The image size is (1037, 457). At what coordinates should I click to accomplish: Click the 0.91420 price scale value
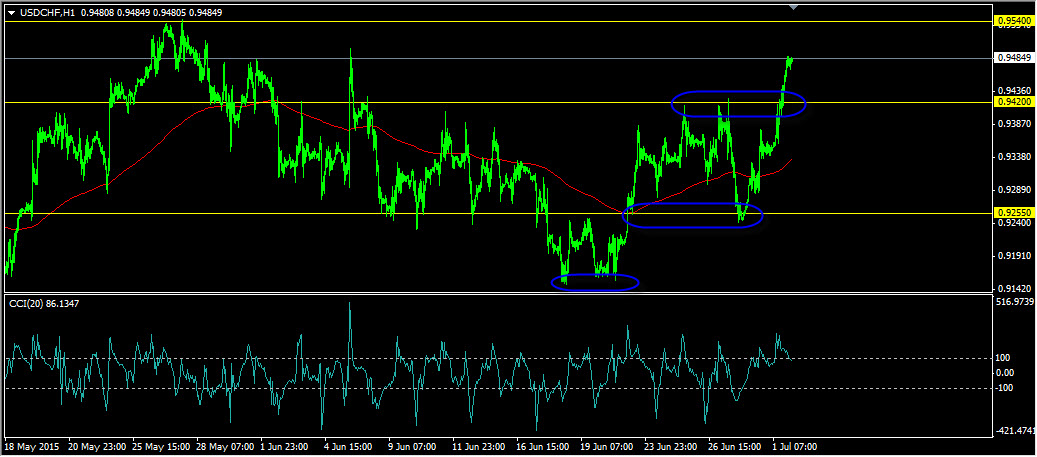1013,288
